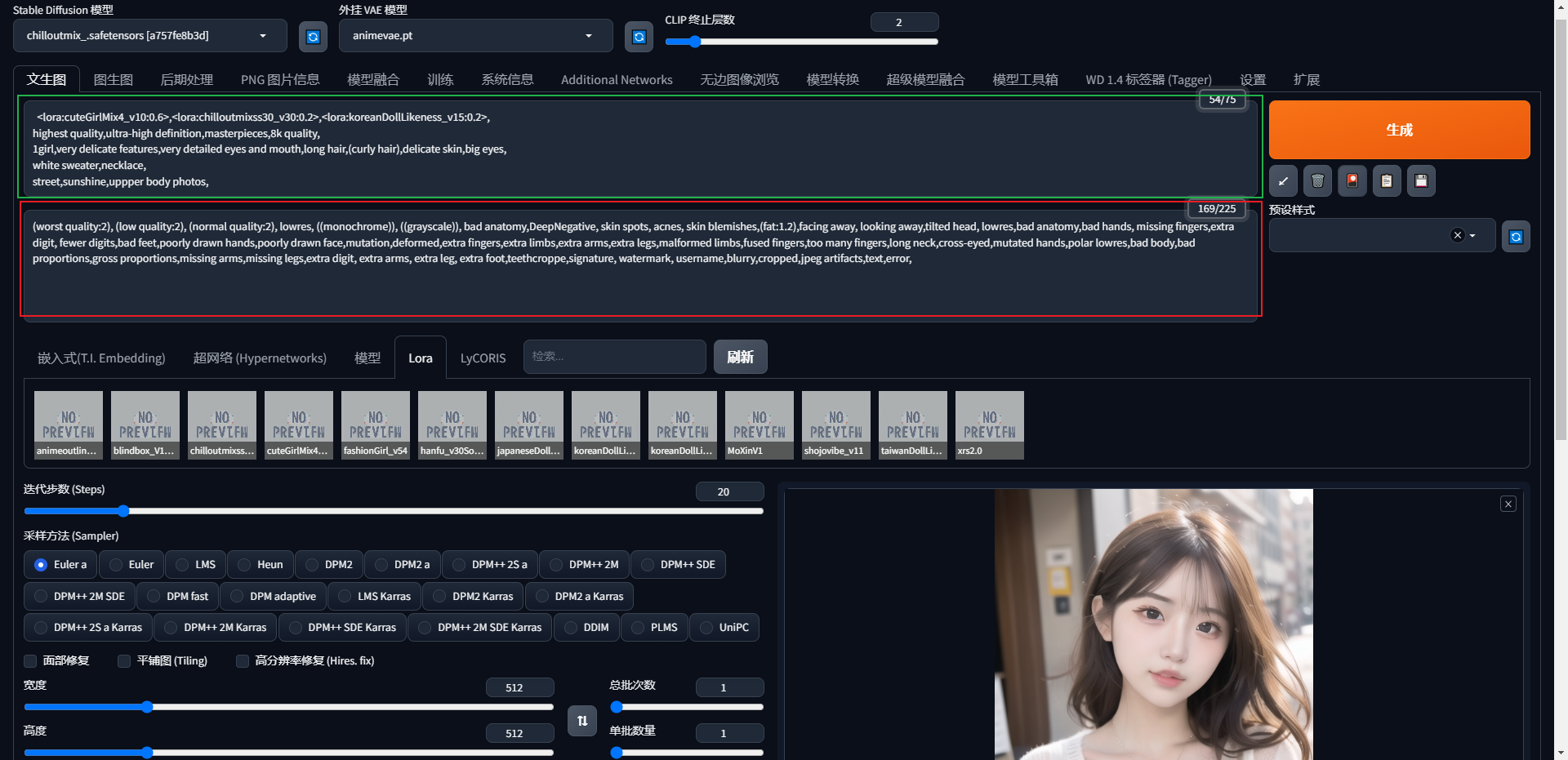The width and height of the screenshot is (1568, 760).
Task: Click the generated girl portrait image
Action: click(1153, 624)
